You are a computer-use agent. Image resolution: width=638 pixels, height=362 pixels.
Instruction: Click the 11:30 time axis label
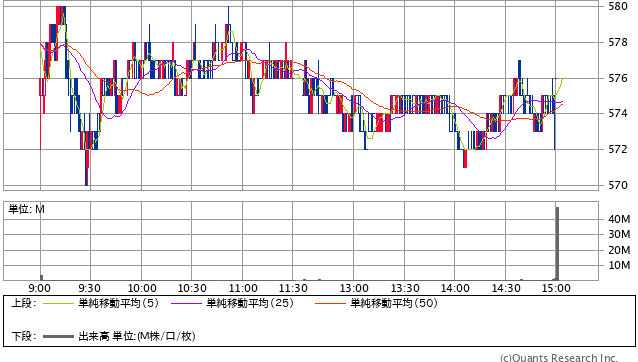coord(293,288)
